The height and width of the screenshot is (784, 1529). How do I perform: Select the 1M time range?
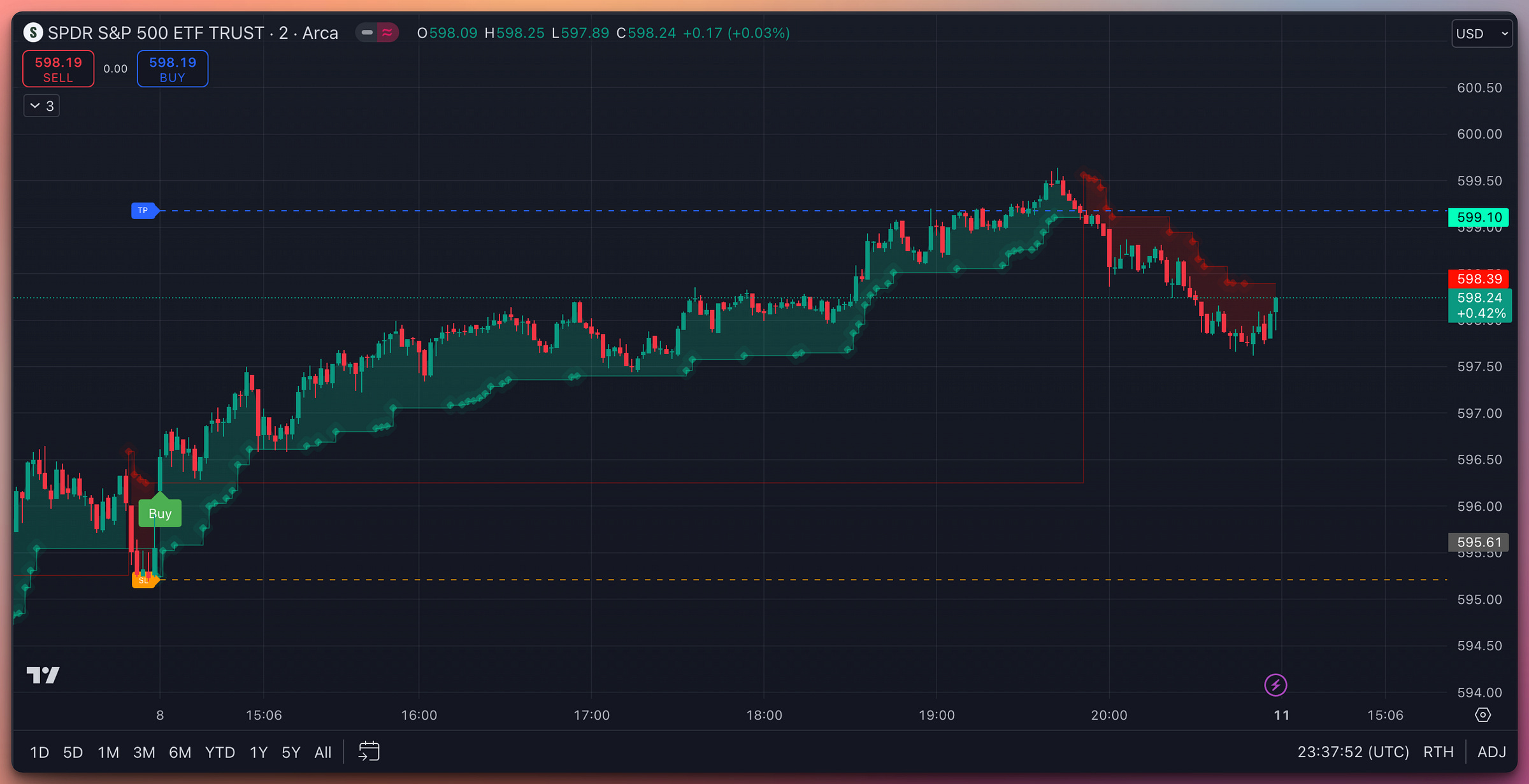coord(108,752)
